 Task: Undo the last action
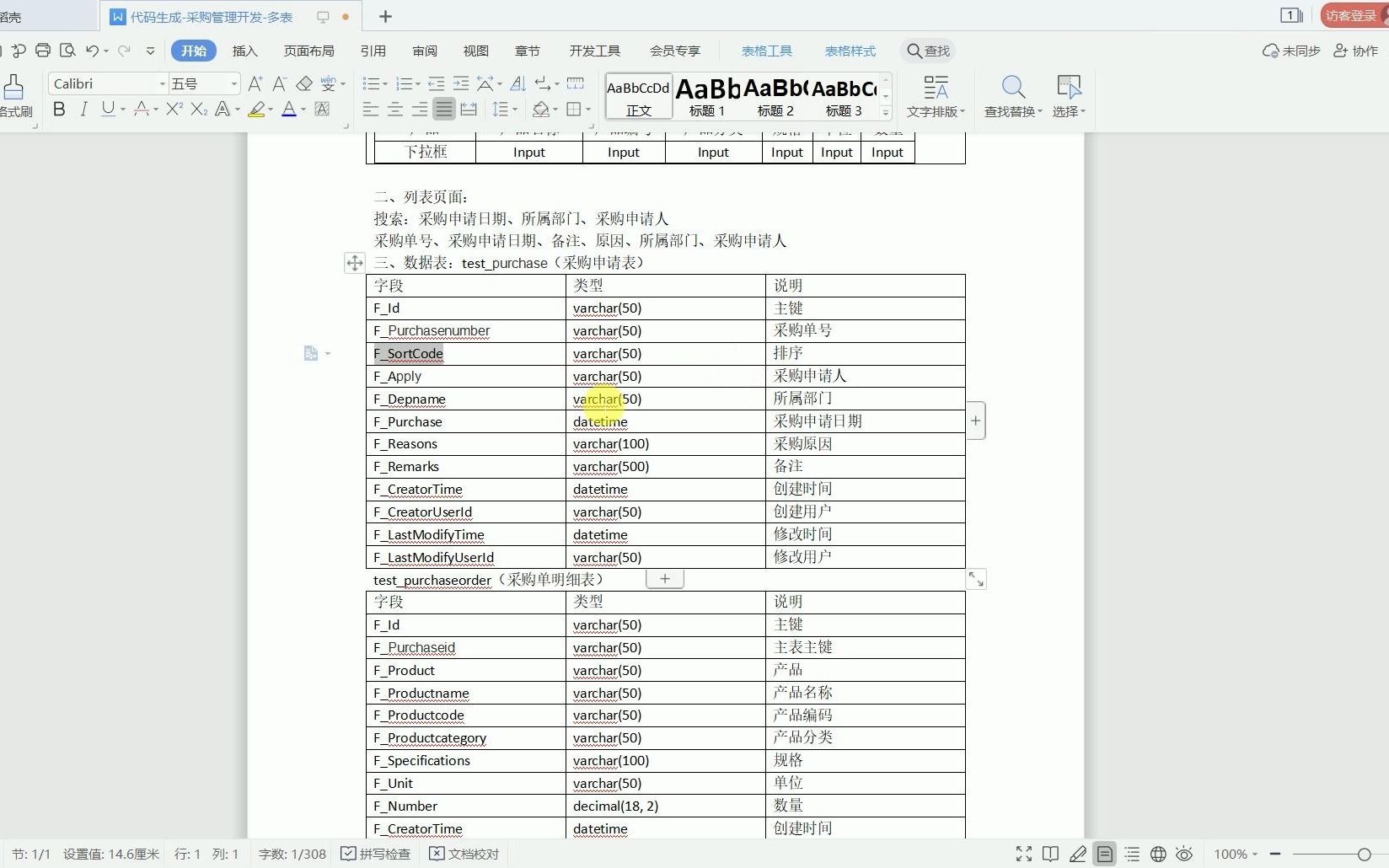click(92, 51)
